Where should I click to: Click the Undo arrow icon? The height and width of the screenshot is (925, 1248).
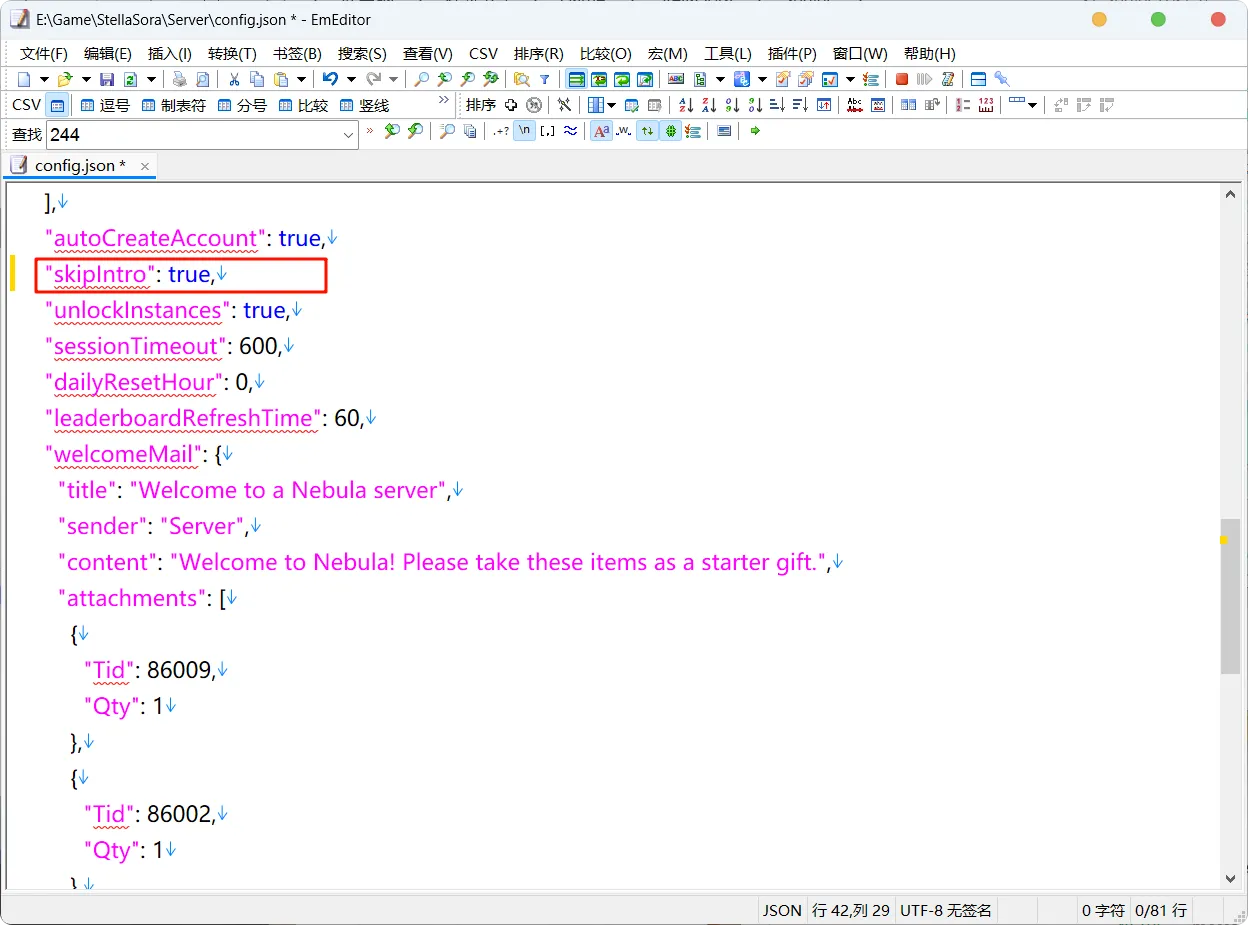click(x=330, y=80)
